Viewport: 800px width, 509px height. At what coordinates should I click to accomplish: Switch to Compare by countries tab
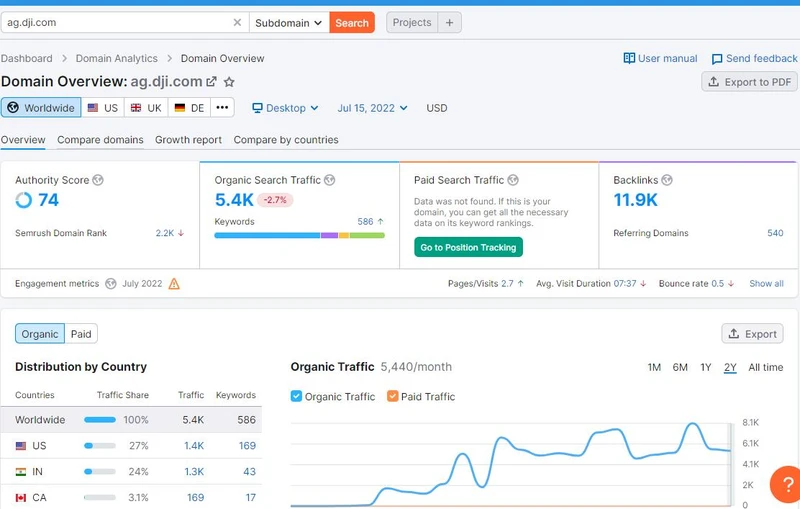pos(286,140)
